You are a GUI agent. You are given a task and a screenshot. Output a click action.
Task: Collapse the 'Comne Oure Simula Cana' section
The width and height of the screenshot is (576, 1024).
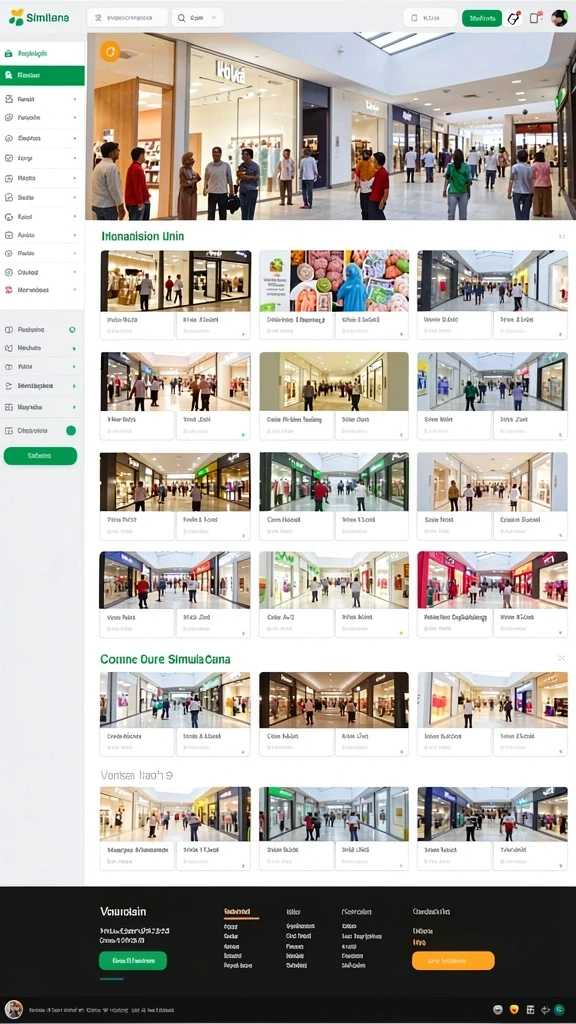click(562, 658)
